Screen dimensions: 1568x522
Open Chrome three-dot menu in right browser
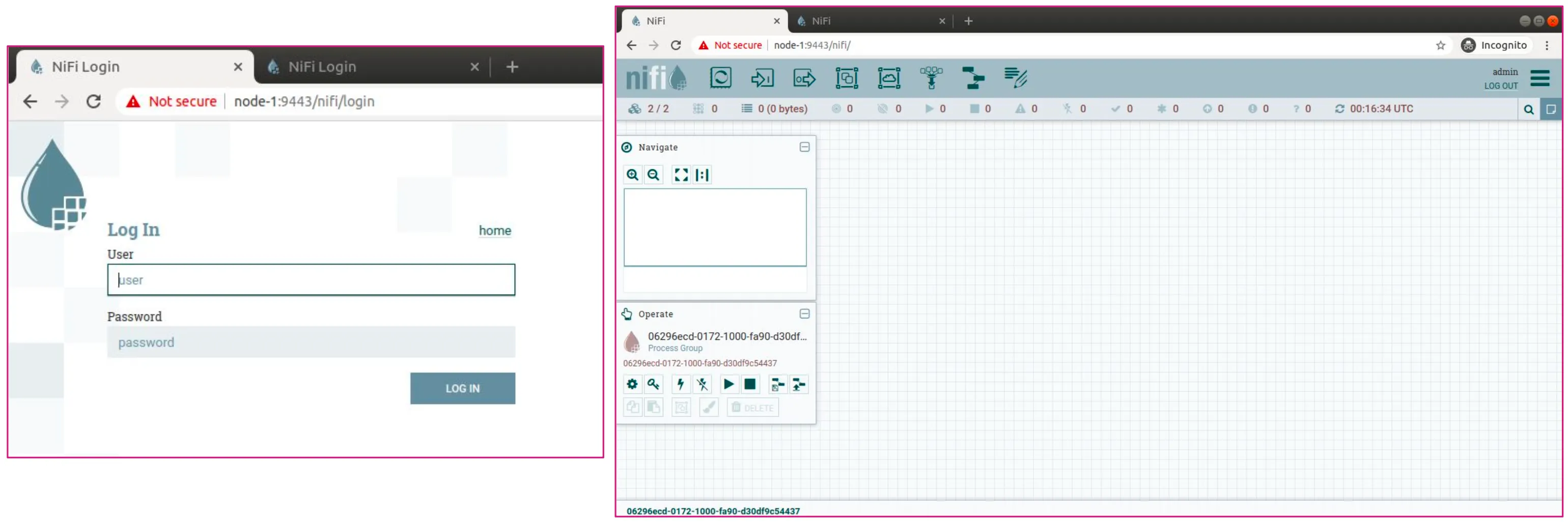point(1547,46)
